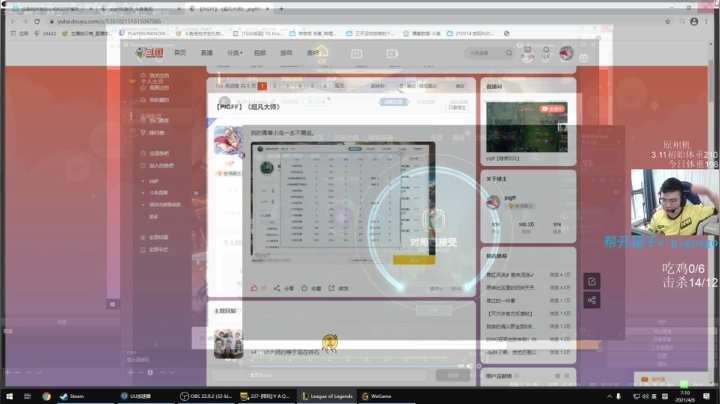Click the Douyu logo in site header
Viewport: 720px width, 404px height.
150,53
